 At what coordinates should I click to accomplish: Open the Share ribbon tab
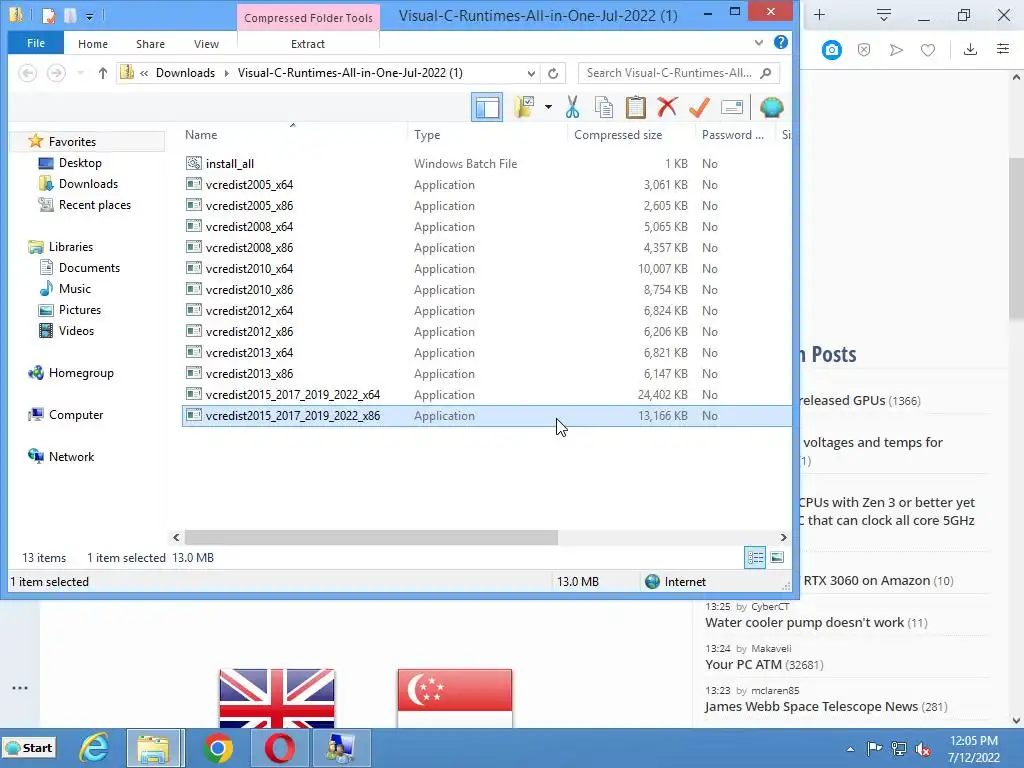(150, 44)
